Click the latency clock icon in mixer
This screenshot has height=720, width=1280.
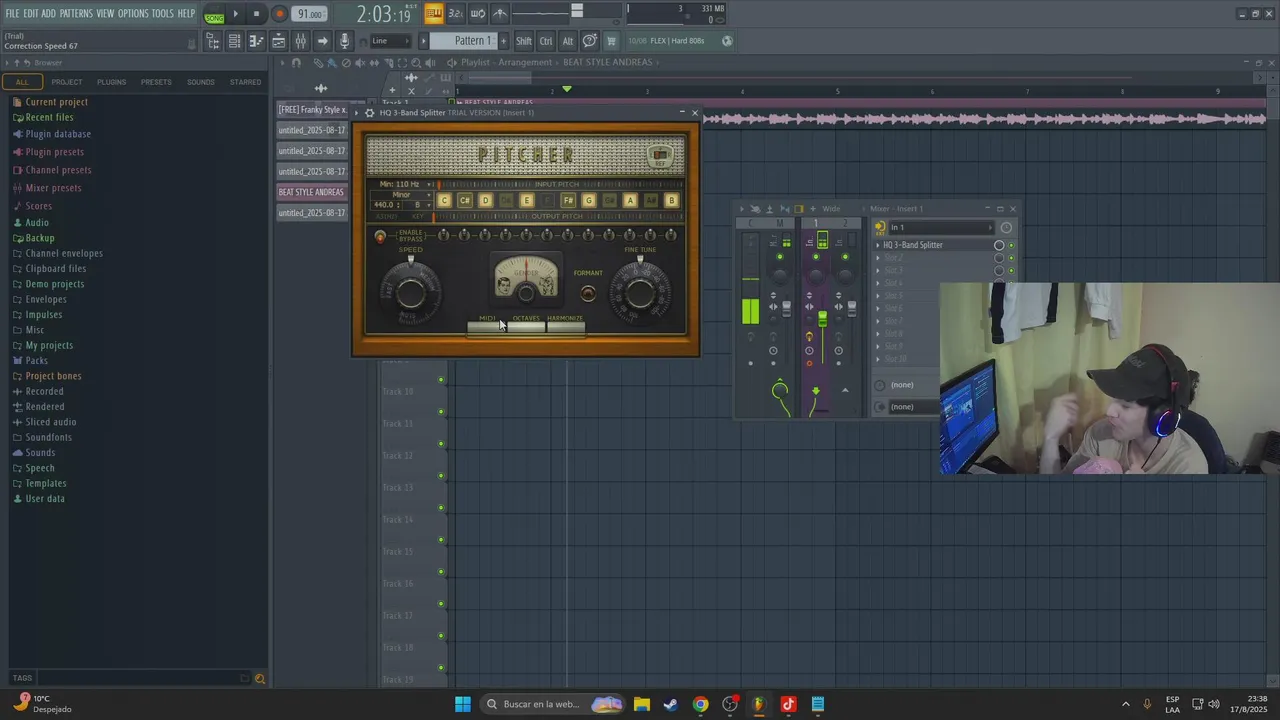tap(1006, 228)
